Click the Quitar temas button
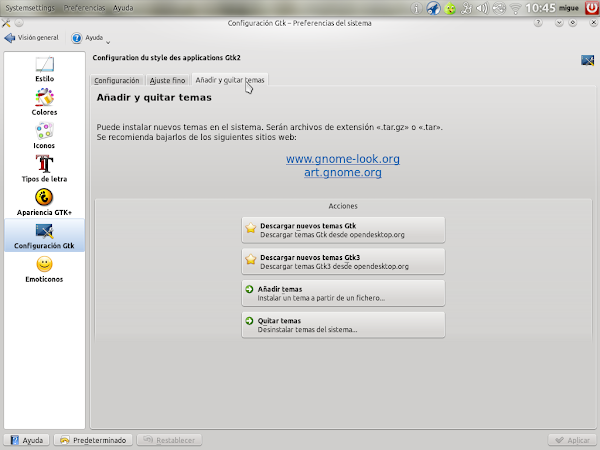600x450 pixels. click(343, 325)
